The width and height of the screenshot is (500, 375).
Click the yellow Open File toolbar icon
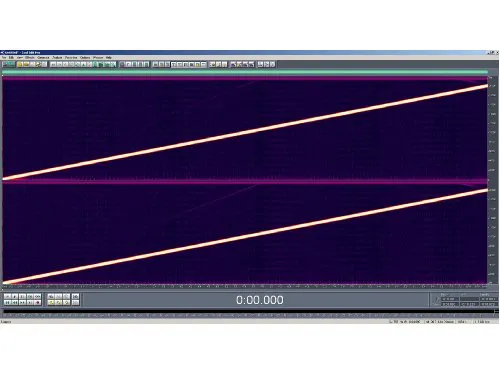click(20, 64)
